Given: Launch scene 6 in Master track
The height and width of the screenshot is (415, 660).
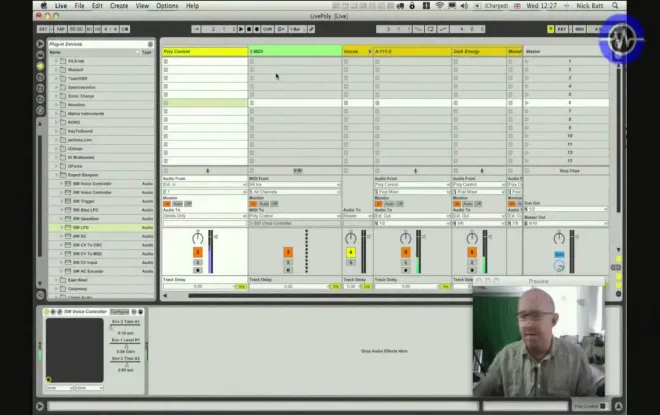Looking at the screenshot, I should click(x=527, y=103).
